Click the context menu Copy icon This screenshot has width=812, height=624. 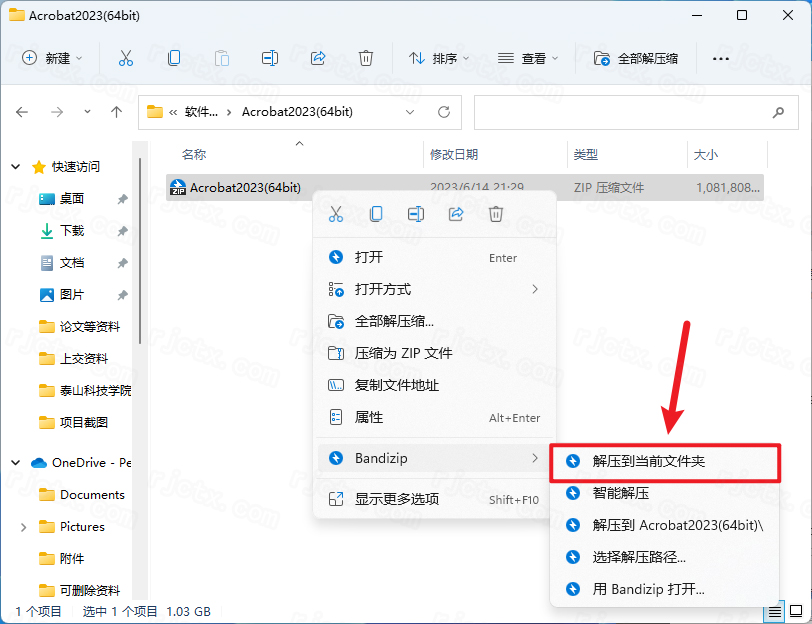[376, 214]
